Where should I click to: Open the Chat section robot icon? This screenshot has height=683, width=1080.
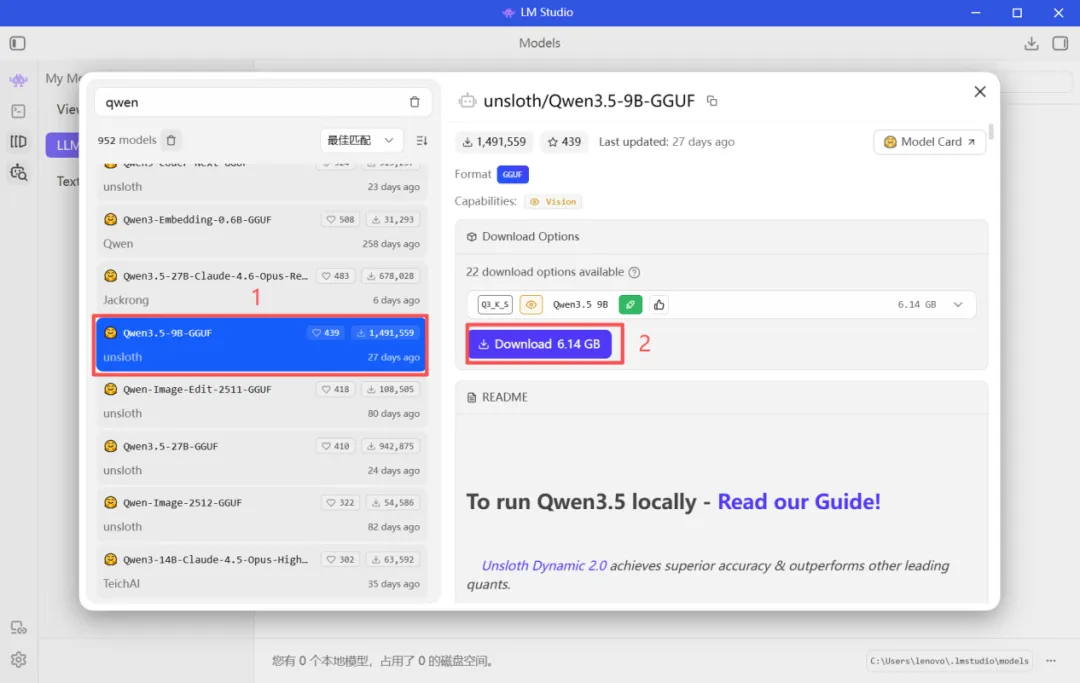point(19,80)
